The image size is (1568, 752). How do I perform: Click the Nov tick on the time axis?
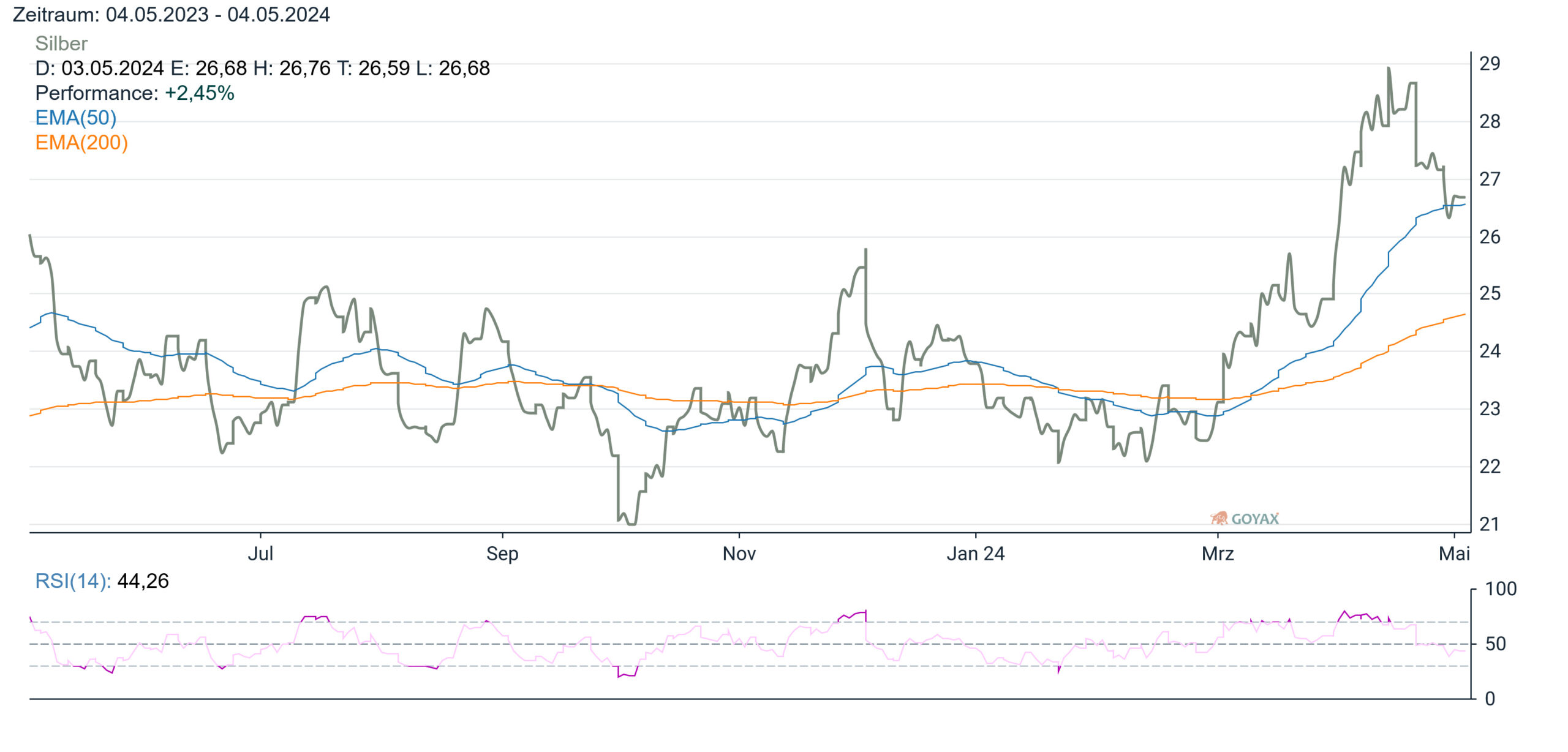click(x=739, y=554)
